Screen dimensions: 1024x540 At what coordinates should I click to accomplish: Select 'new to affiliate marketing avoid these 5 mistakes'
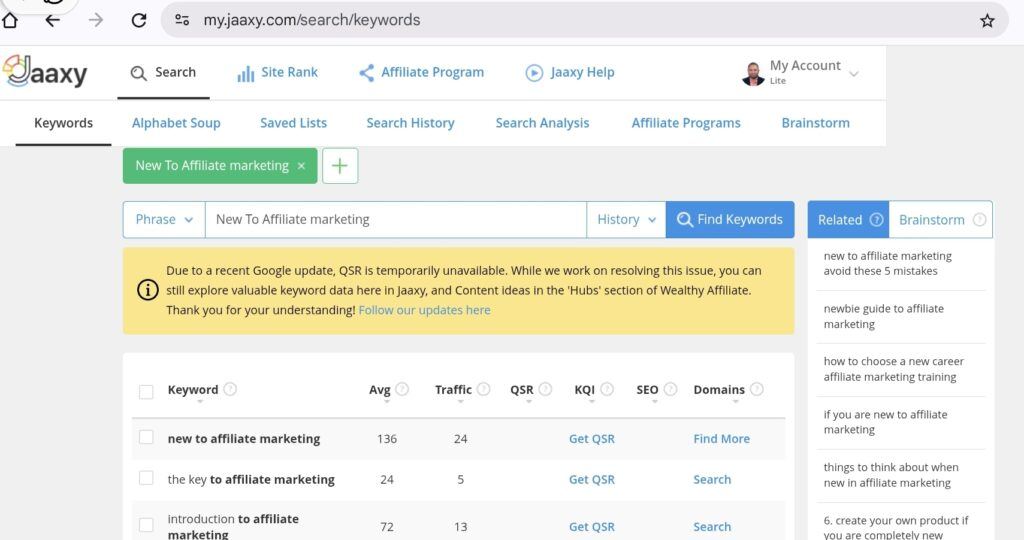(888, 263)
